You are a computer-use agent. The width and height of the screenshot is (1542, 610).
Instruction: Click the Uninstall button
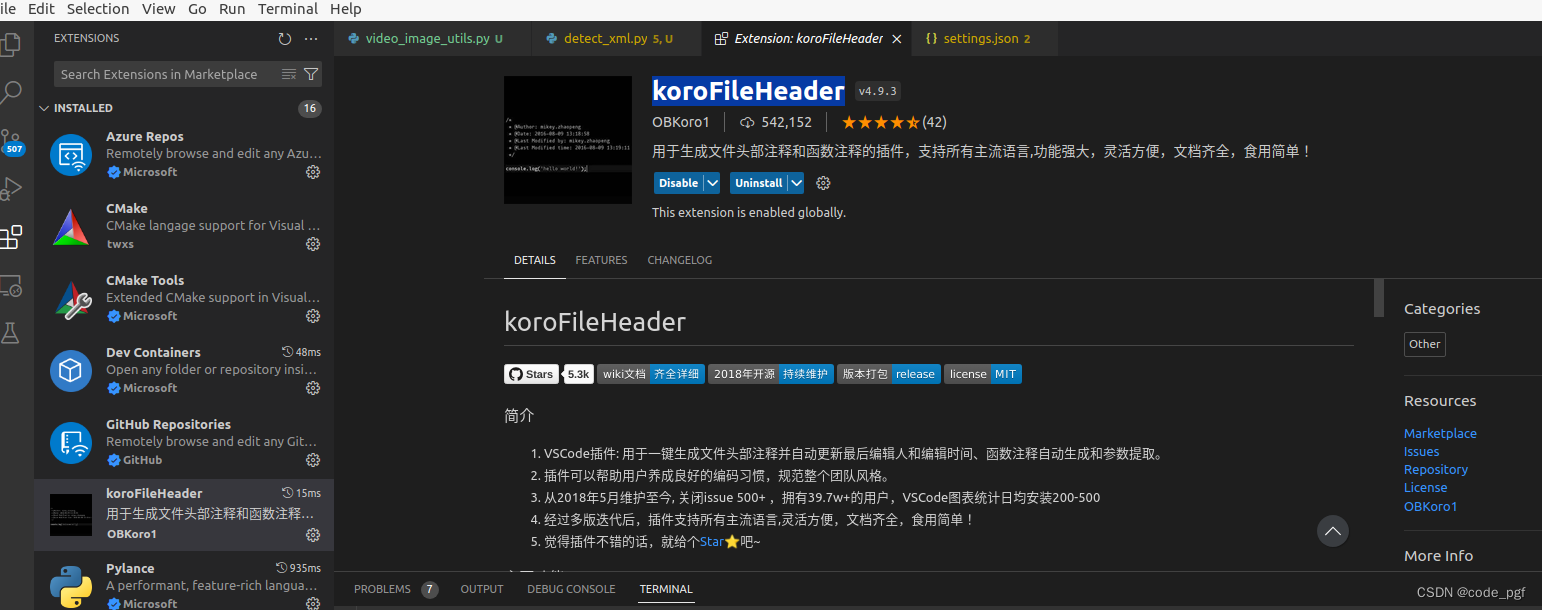pos(758,183)
